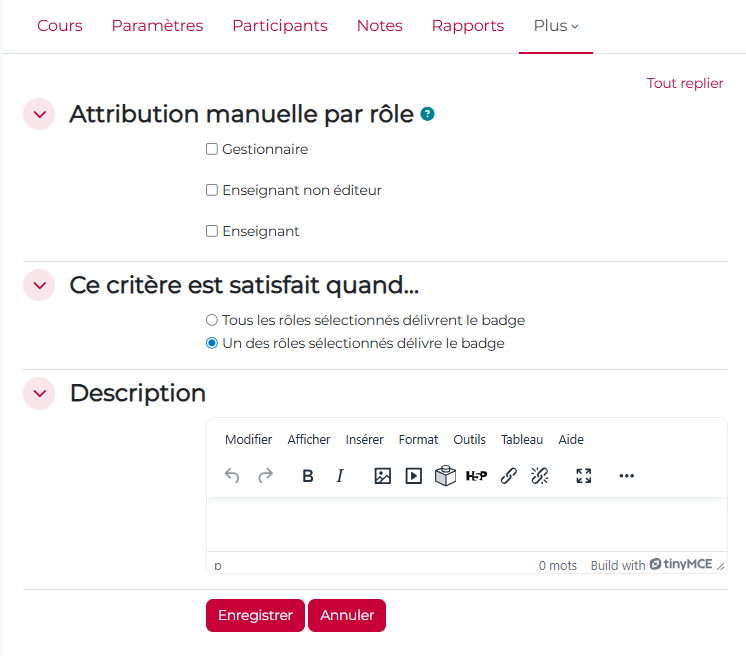Collapse the Description section
746x656 pixels.
pyautogui.click(x=39, y=394)
